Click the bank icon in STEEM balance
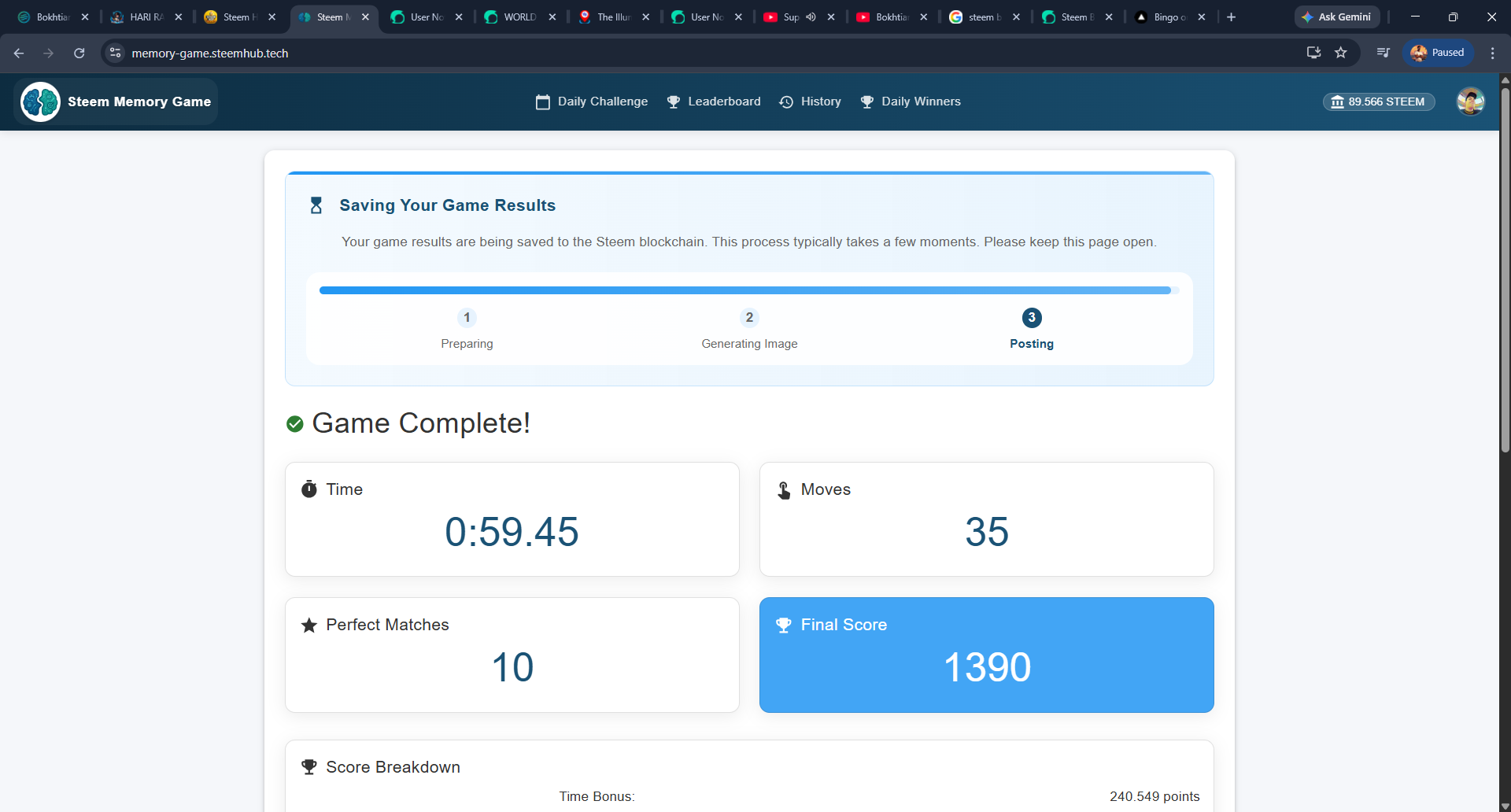Viewport: 1511px width, 812px height. (1337, 101)
